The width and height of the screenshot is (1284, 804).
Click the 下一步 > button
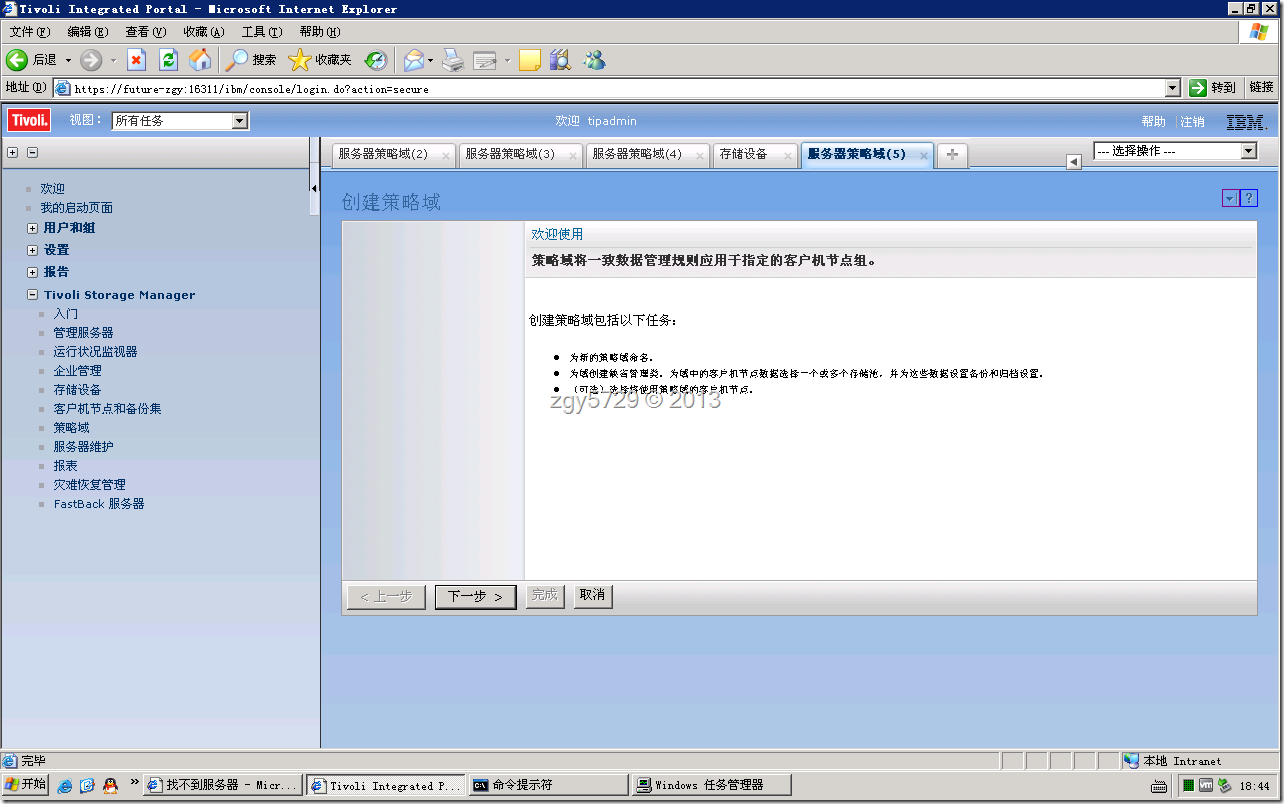476,596
